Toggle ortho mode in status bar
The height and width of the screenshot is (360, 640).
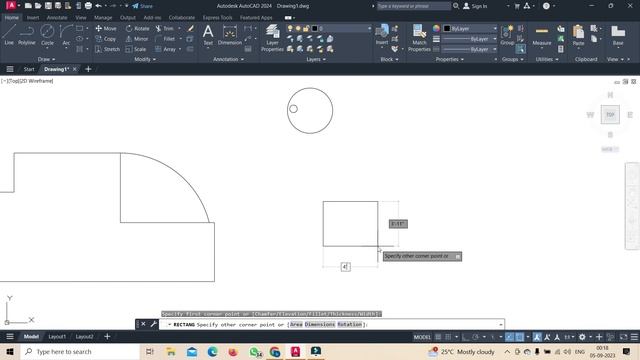coord(465,337)
